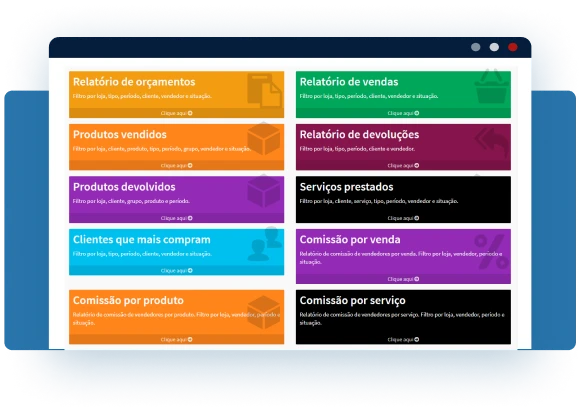Click filter description under Serviços prestados
584x413 pixels.
point(379,201)
